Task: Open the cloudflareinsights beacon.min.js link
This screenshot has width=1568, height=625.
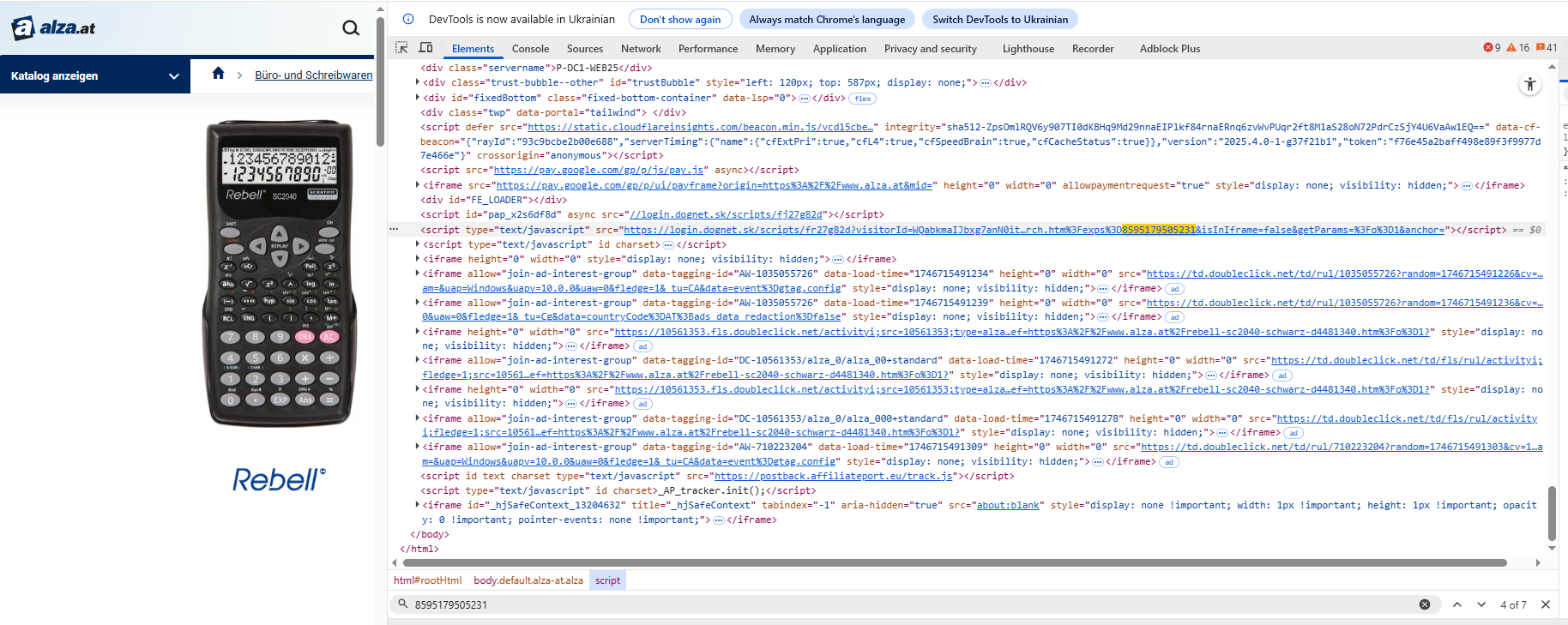Action: pyautogui.click(x=702, y=127)
